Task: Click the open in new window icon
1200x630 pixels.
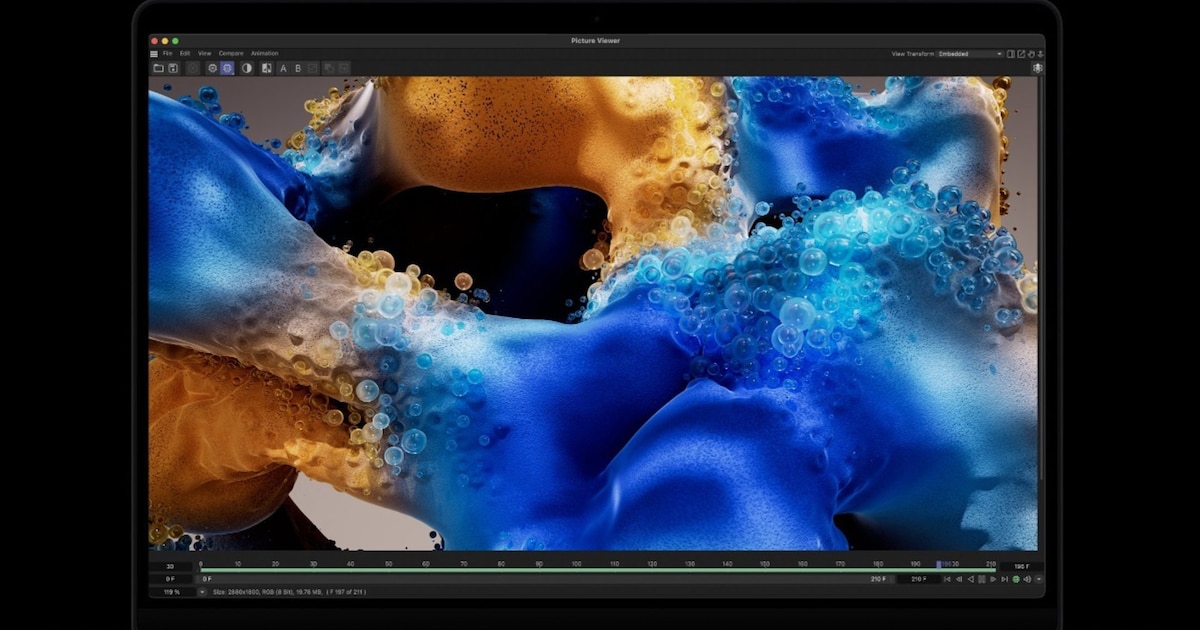Action: pos(1021,54)
